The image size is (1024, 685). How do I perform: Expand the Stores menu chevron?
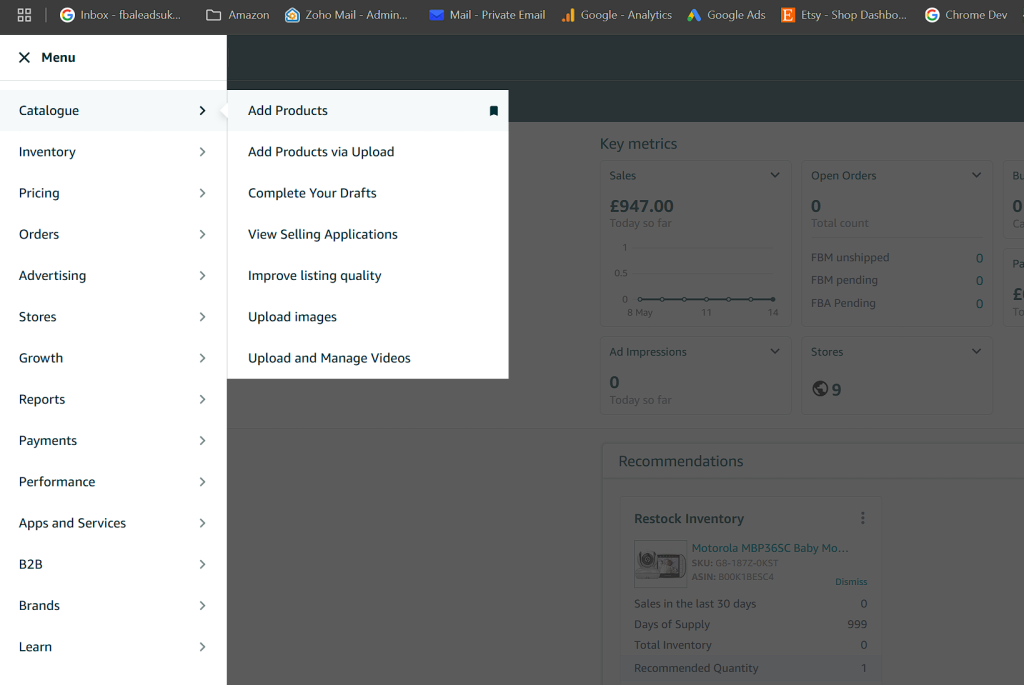pyautogui.click(x=202, y=317)
